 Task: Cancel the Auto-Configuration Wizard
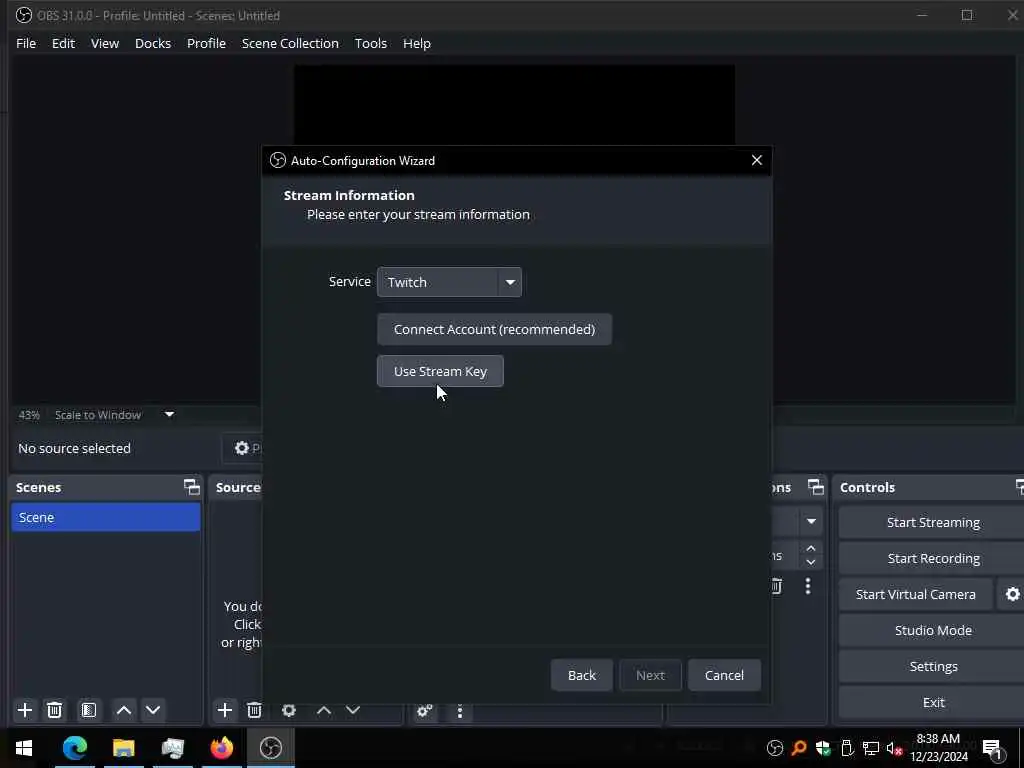tap(724, 675)
